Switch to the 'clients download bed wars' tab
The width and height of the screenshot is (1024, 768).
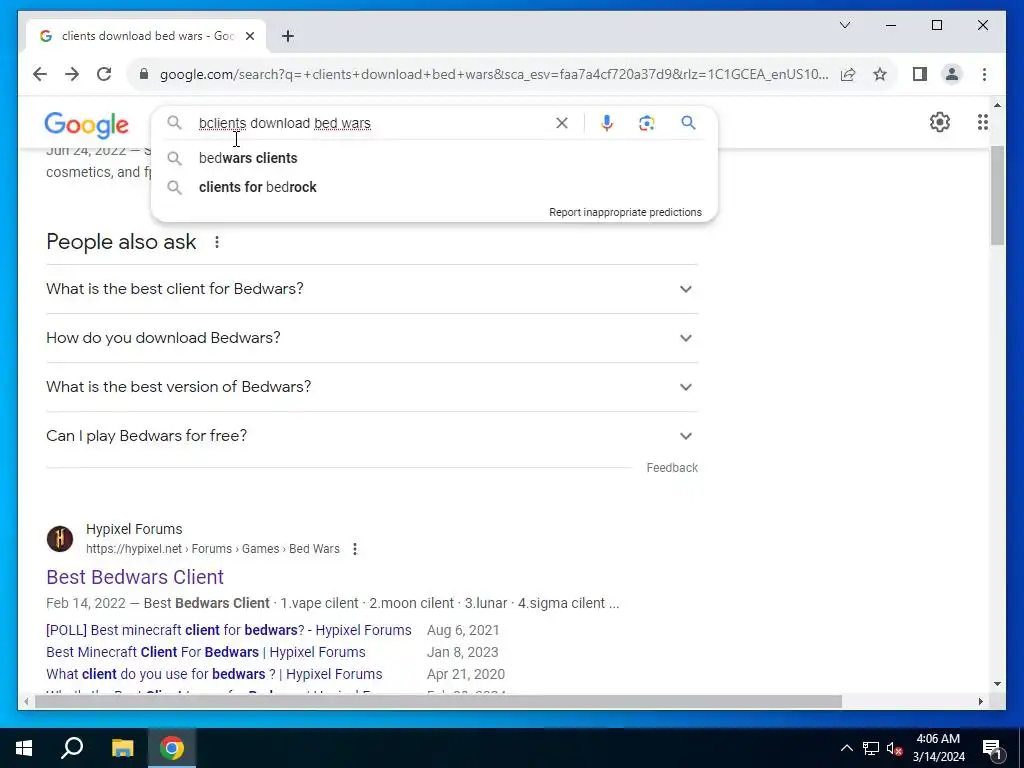pos(146,36)
